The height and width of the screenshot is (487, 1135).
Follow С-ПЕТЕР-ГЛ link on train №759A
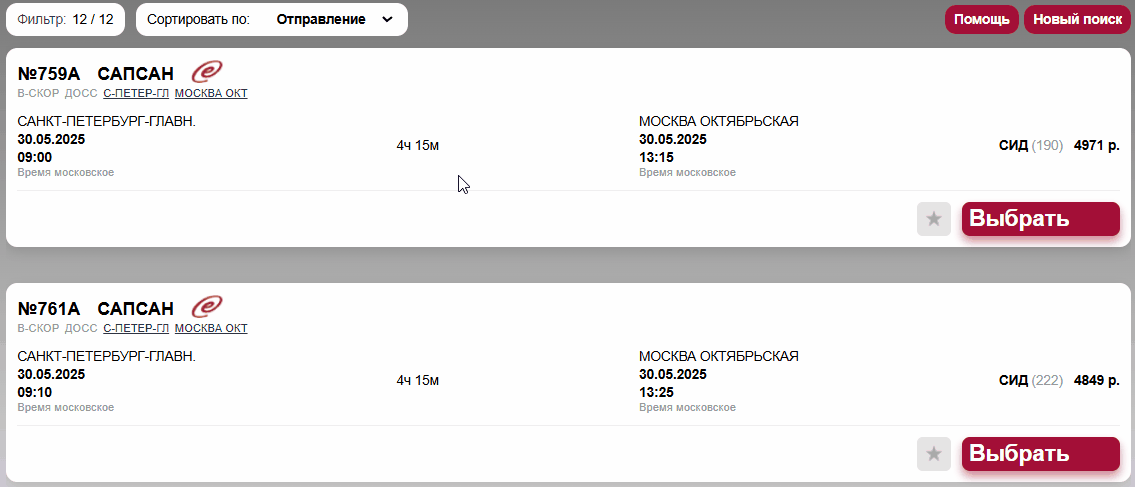136,93
